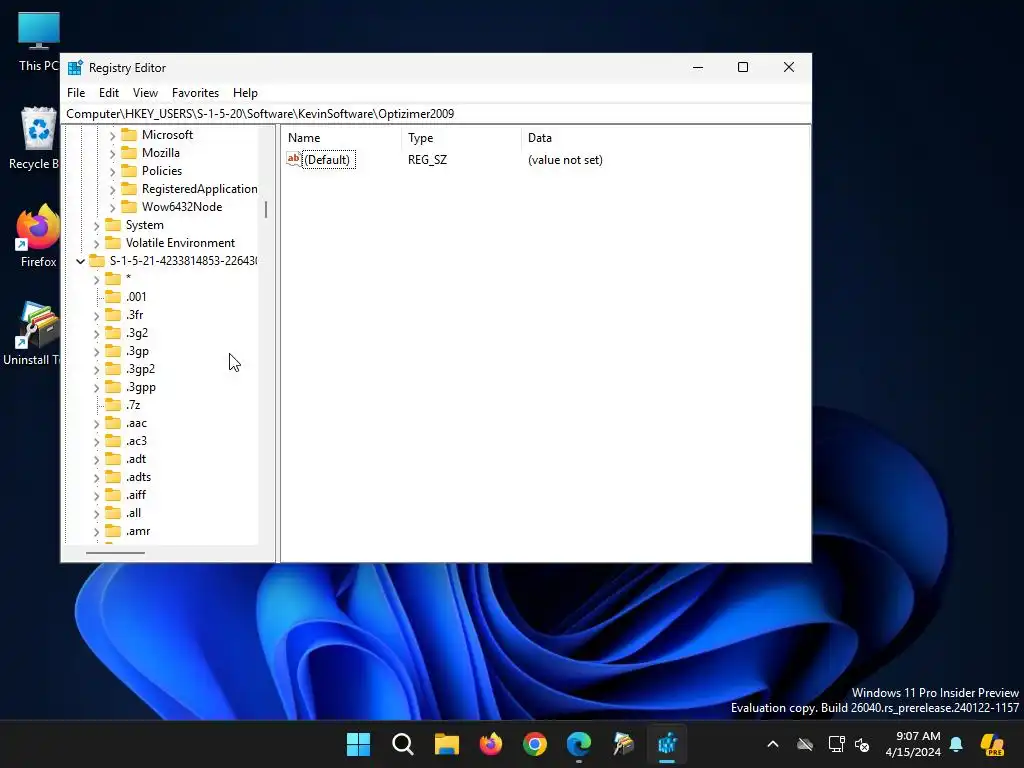Expand the System key
Viewport: 1024px width, 768px height.
(x=97, y=225)
